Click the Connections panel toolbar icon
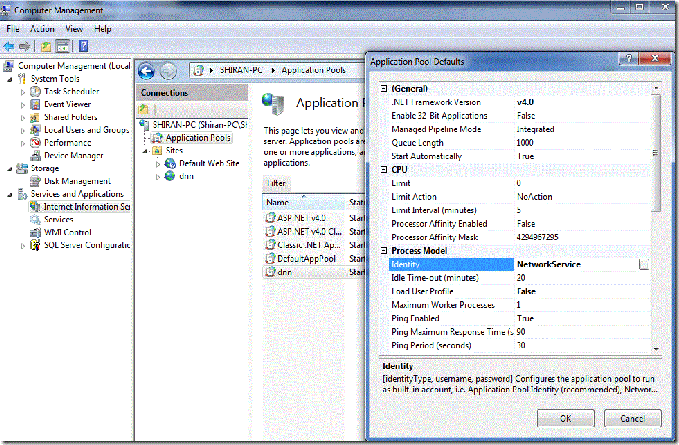Viewport: 679px width, 445px height. pyautogui.click(x=143, y=109)
